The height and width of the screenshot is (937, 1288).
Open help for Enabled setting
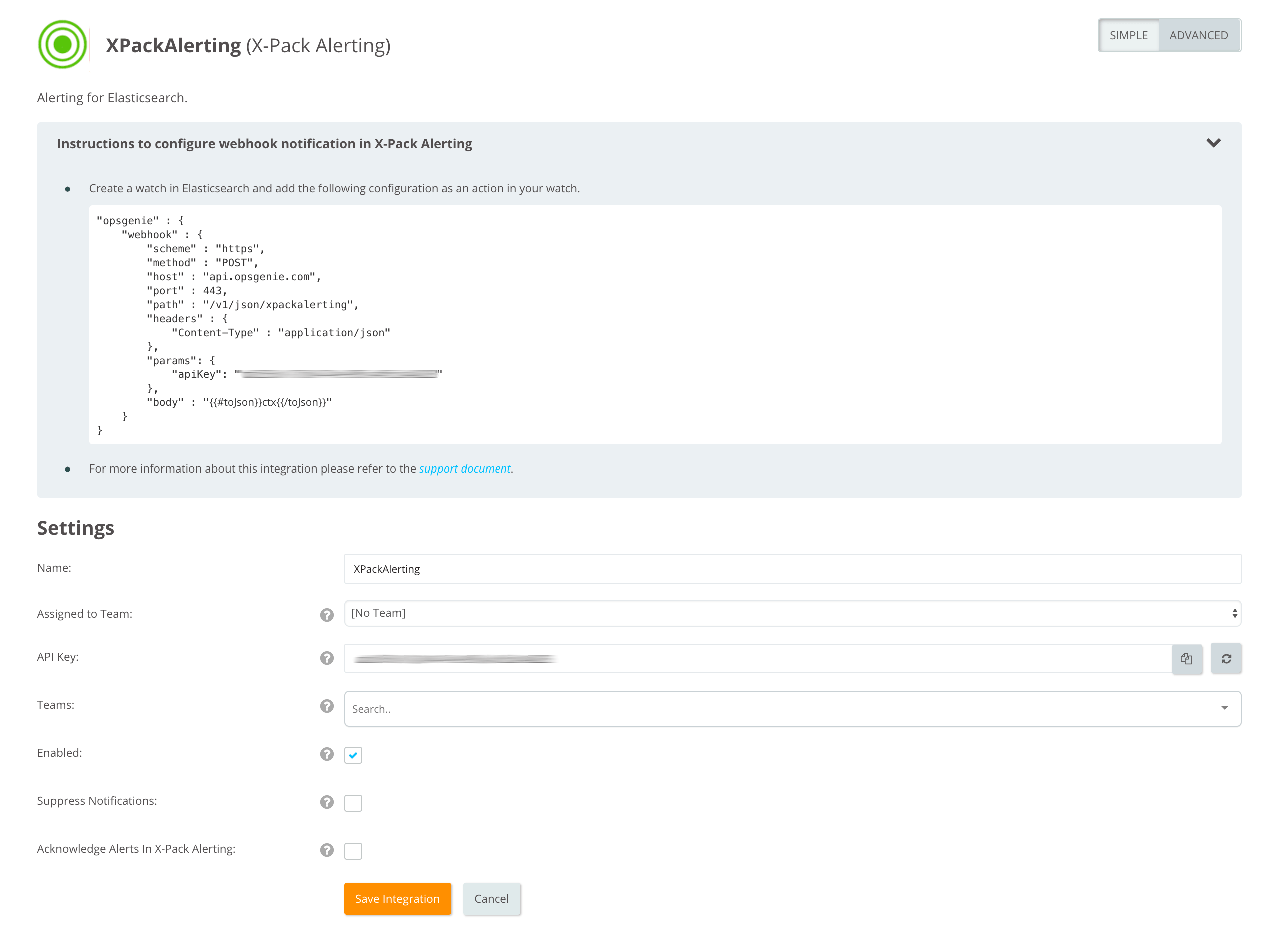pos(327,755)
